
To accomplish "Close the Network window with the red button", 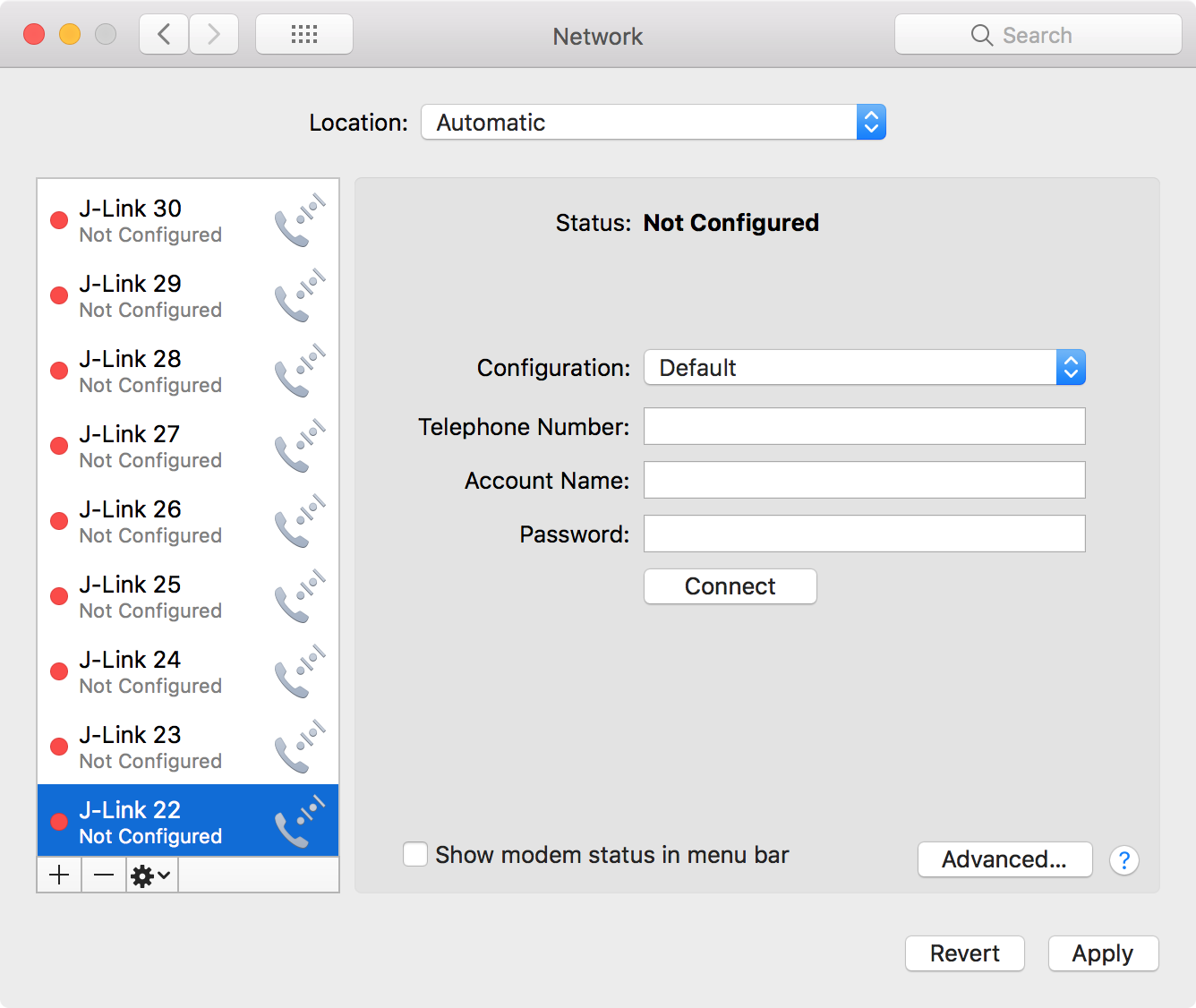I will pos(34,34).
